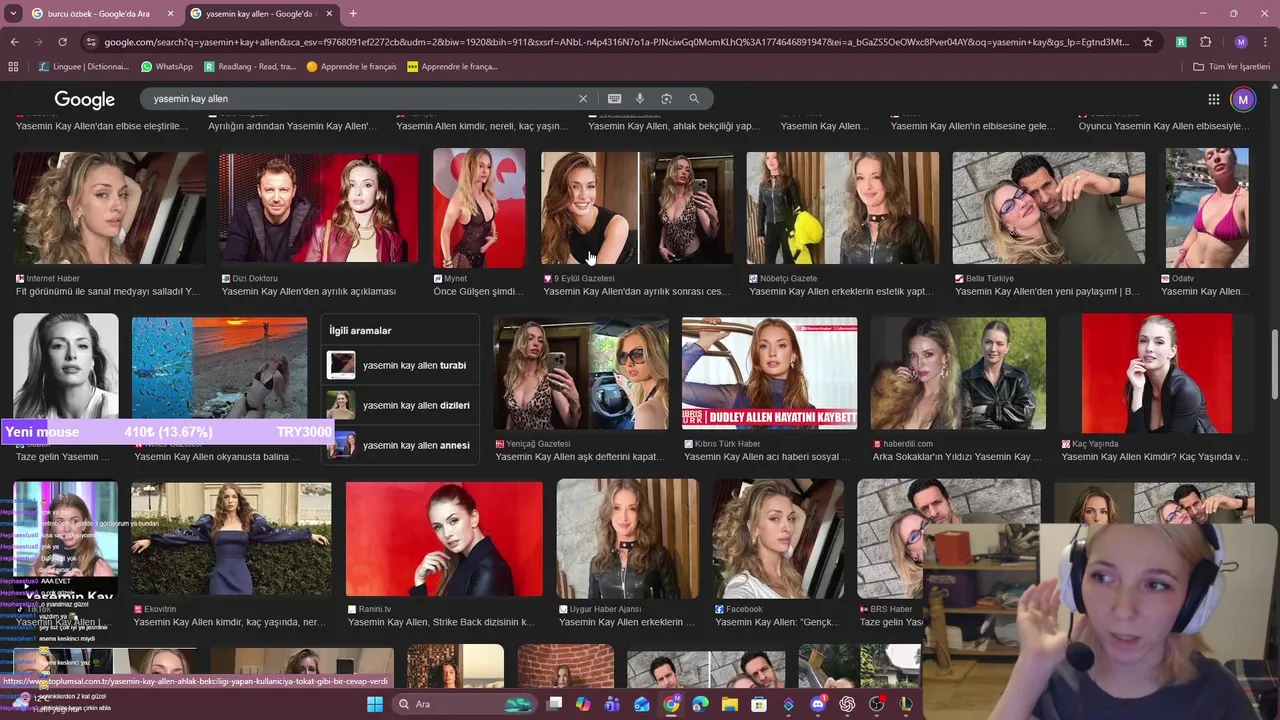The width and height of the screenshot is (1280, 720).
Task: Open the 9 Eylül Gazetesi image result
Action: point(637,208)
